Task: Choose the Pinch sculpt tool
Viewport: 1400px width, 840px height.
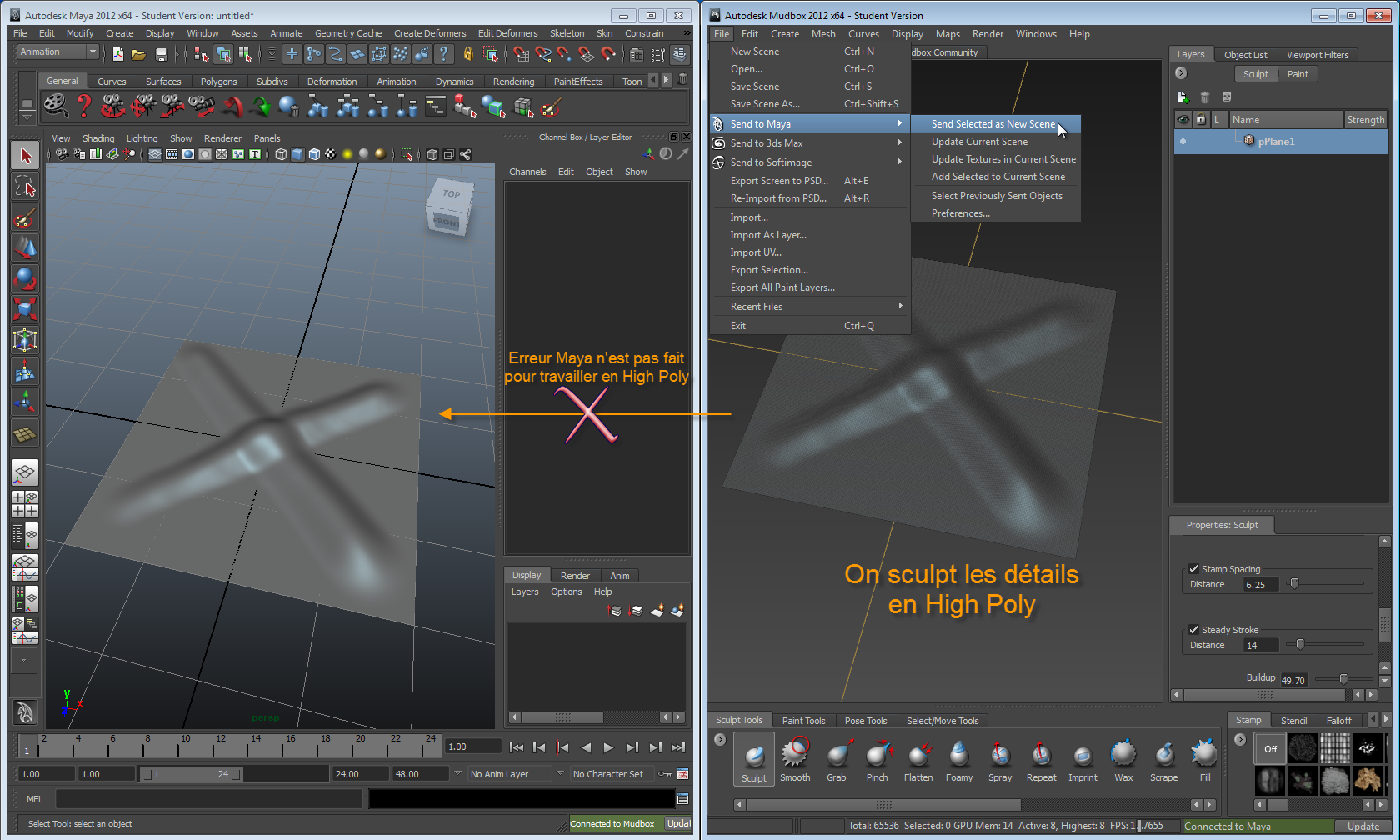Action: point(877,758)
